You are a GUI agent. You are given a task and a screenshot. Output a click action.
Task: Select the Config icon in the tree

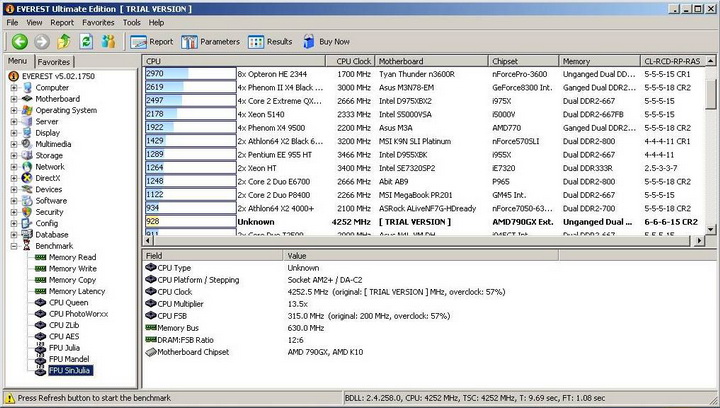coord(27,223)
